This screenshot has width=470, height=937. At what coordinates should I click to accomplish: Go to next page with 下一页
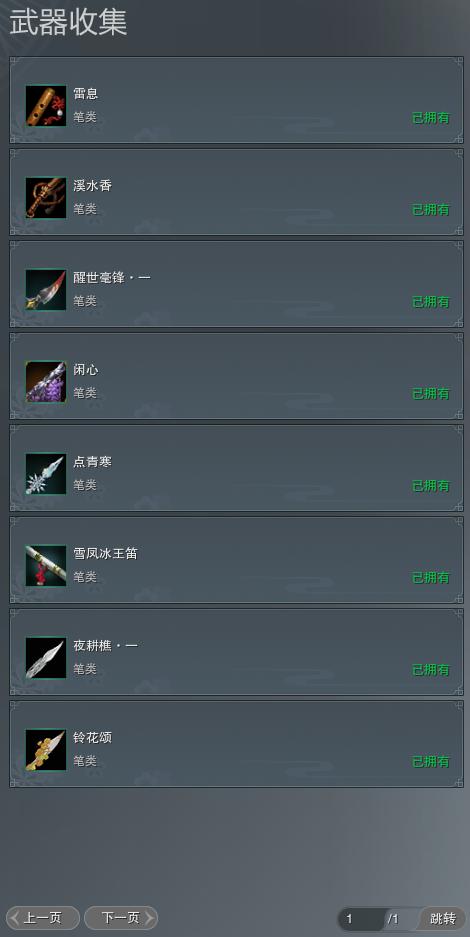pos(121,918)
